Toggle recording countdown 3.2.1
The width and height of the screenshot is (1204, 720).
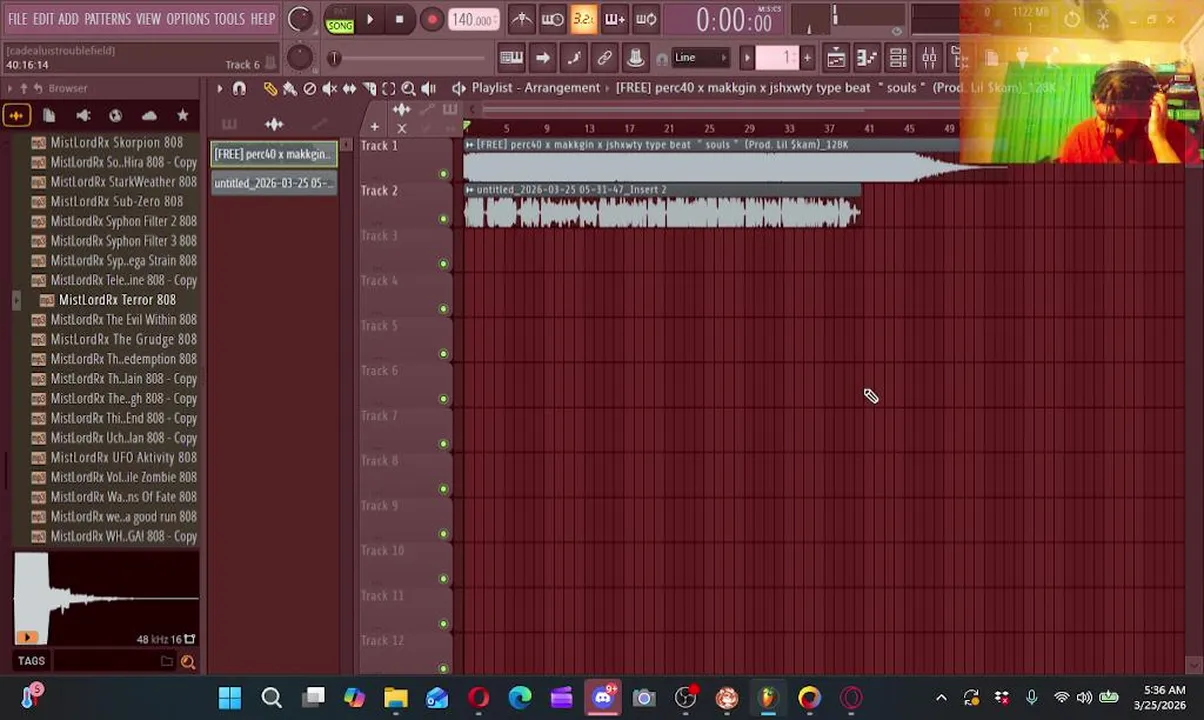click(x=583, y=19)
